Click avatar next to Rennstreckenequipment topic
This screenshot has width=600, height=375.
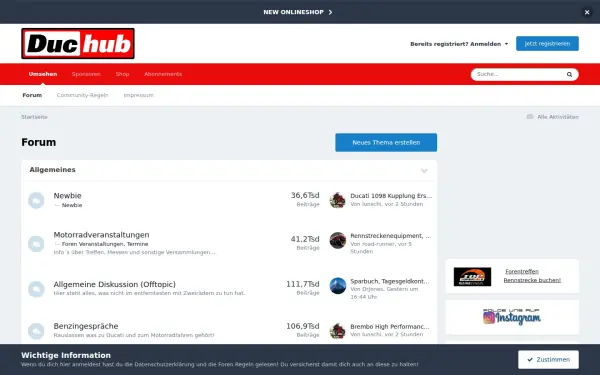click(338, 240)
